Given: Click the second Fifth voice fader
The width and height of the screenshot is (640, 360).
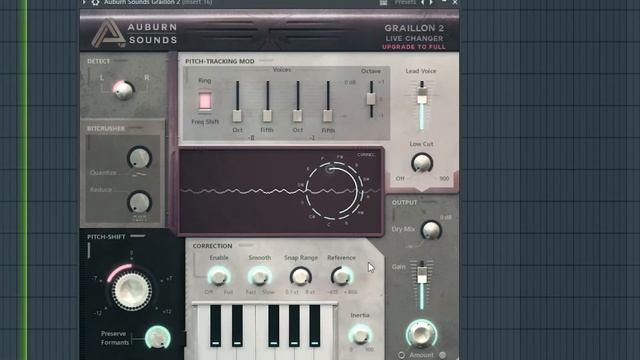Looking at the screenshot, I should (328, 116).
